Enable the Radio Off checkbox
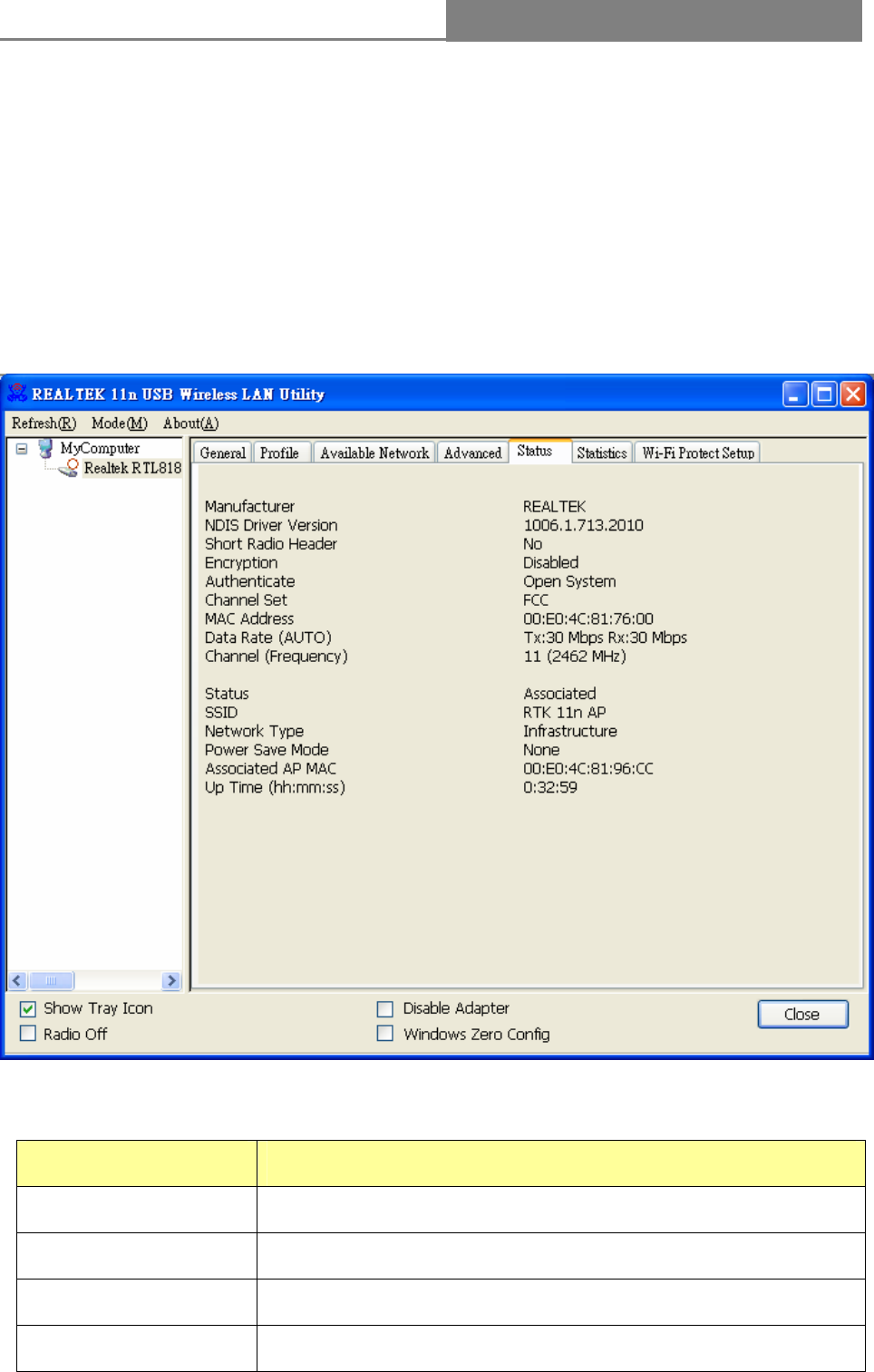The height and width of the screenshot is (1372, 874). [28, 1034]
